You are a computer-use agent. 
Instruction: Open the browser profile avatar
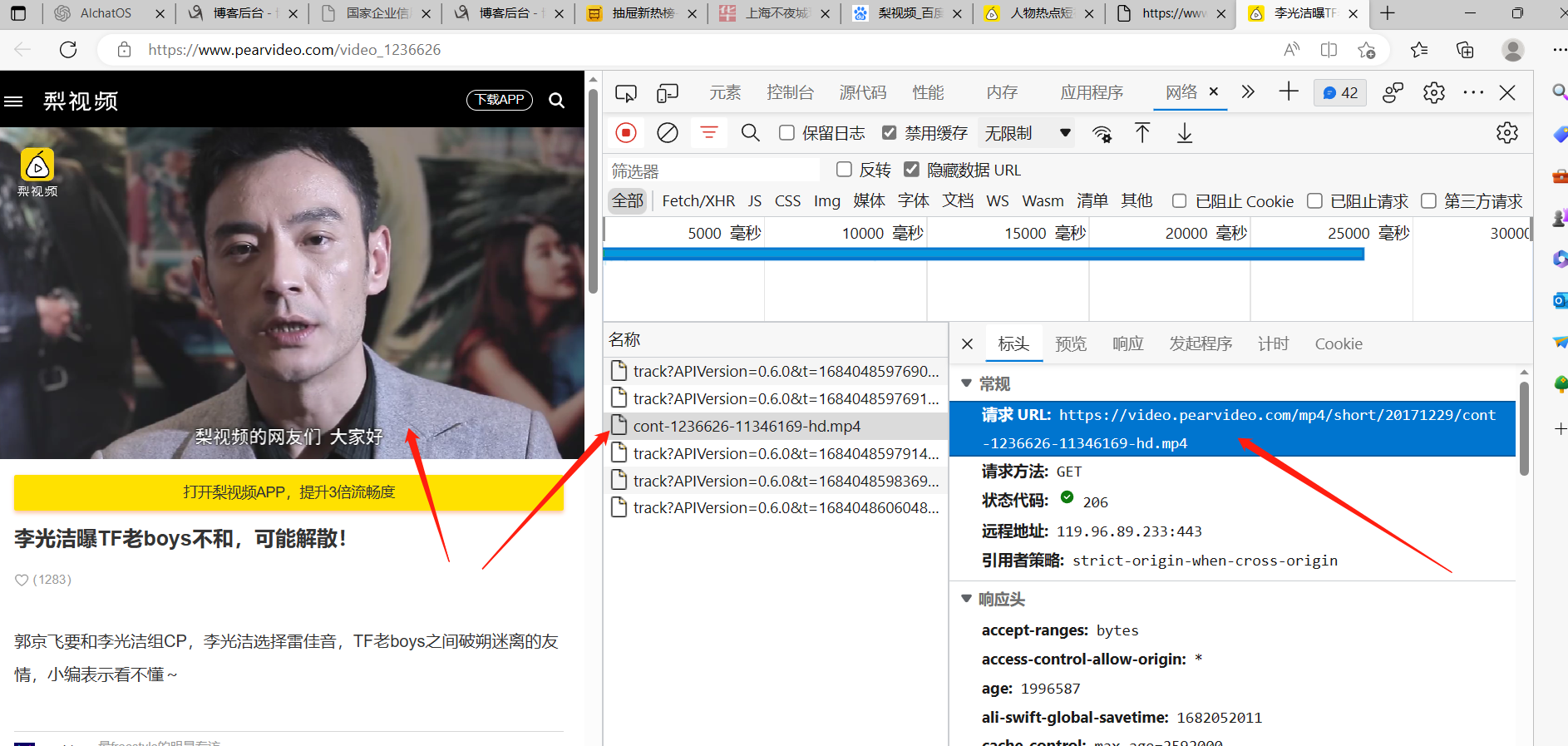pos(1513,50)
